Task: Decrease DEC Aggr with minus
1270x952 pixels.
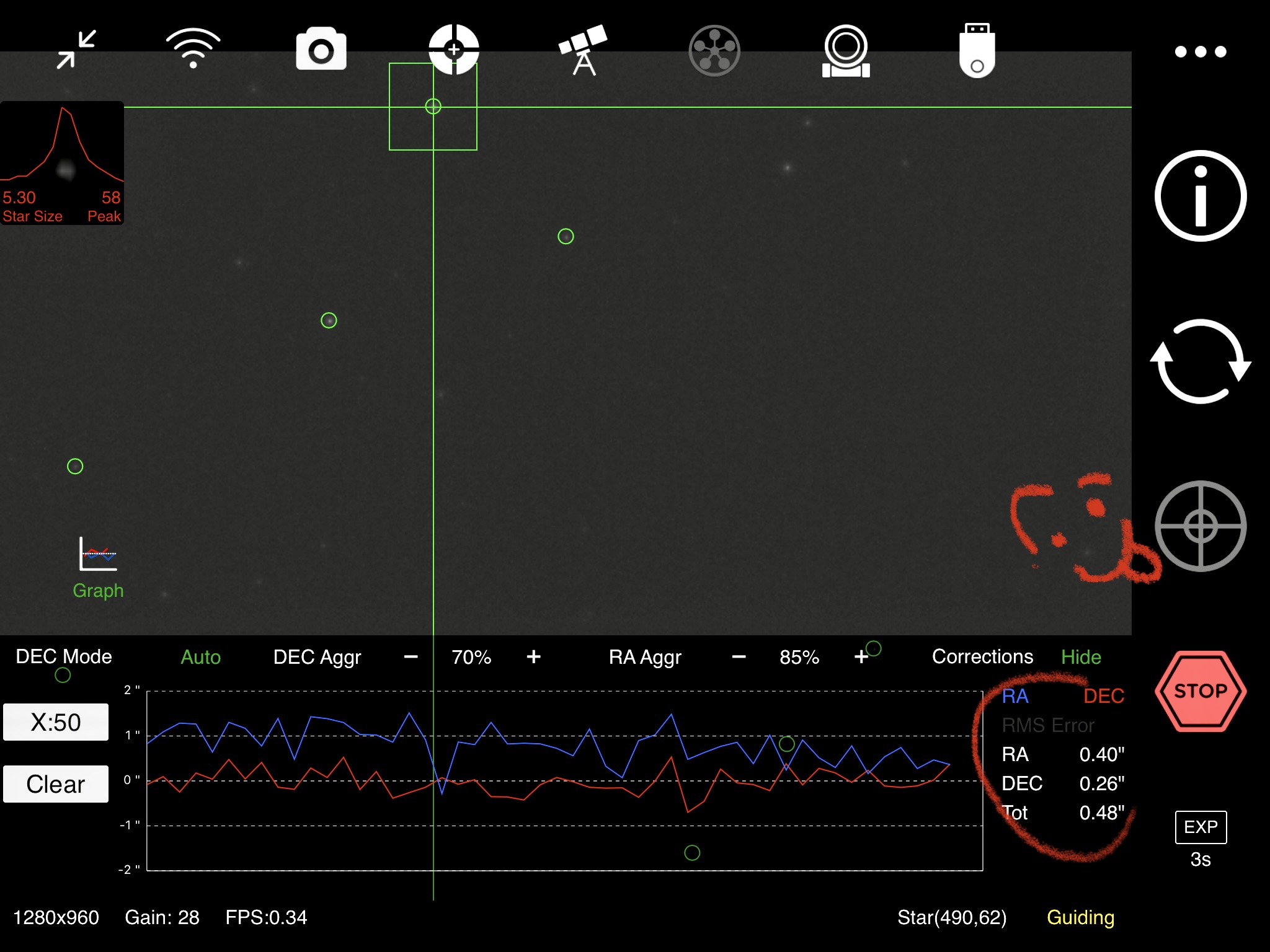Action: tap(411, 657)
